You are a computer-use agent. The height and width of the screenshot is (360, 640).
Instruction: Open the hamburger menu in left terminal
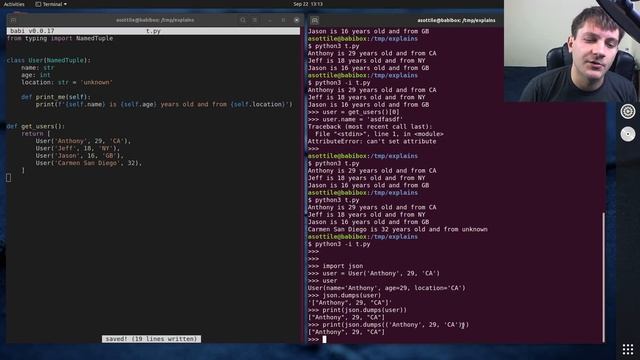255,20
